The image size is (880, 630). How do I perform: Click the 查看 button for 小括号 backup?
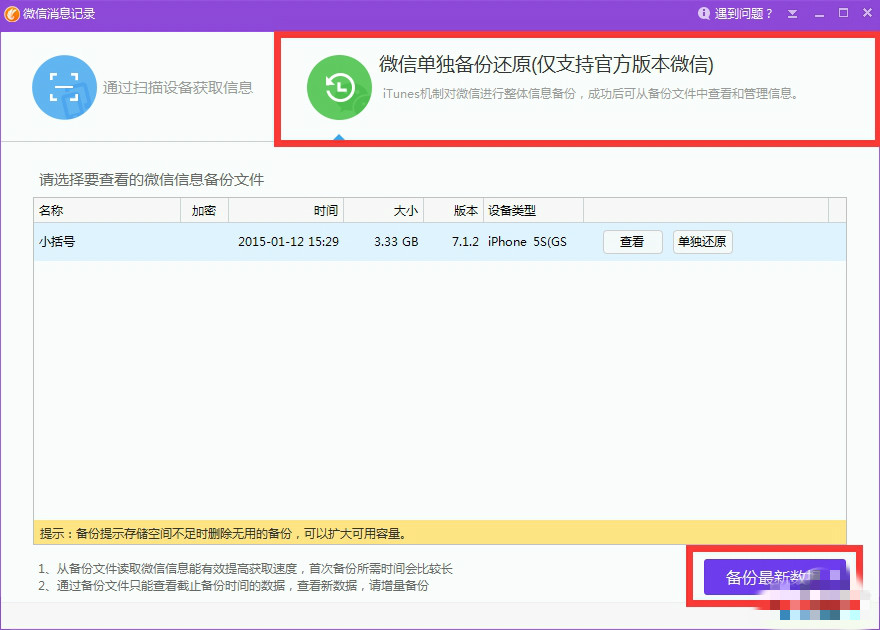click(632, 241)
